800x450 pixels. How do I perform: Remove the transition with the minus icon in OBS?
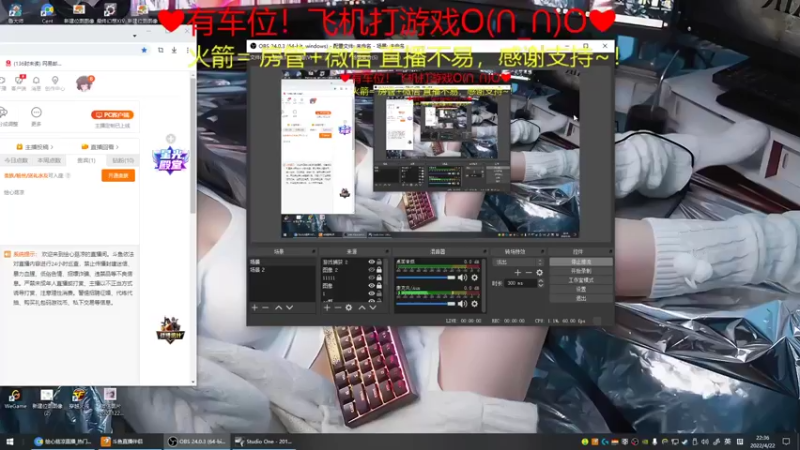(x=529, y=272)
